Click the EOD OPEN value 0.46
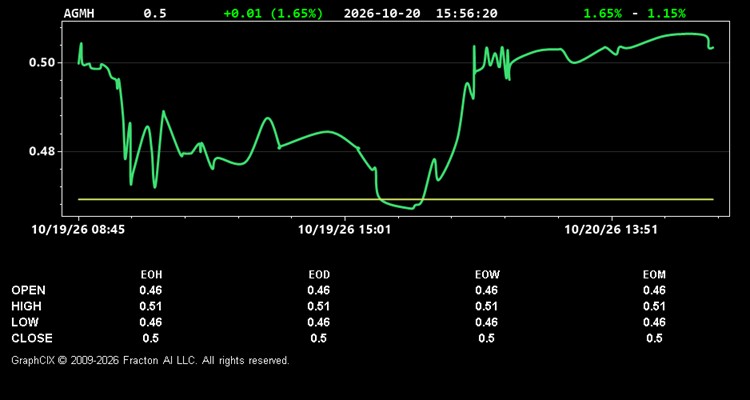750x400 pixels. click(319, 290)
